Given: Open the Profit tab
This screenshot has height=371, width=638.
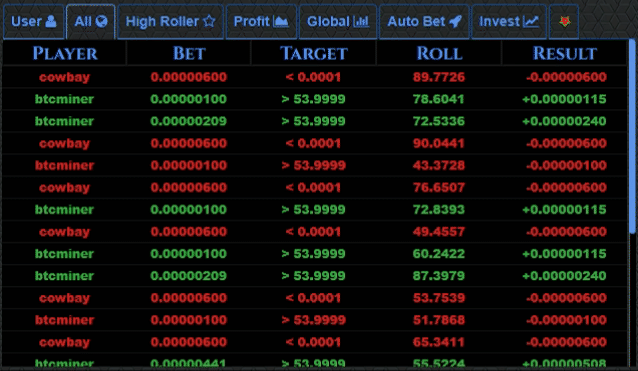Looking at the screenshot, I should pos(261,22).
